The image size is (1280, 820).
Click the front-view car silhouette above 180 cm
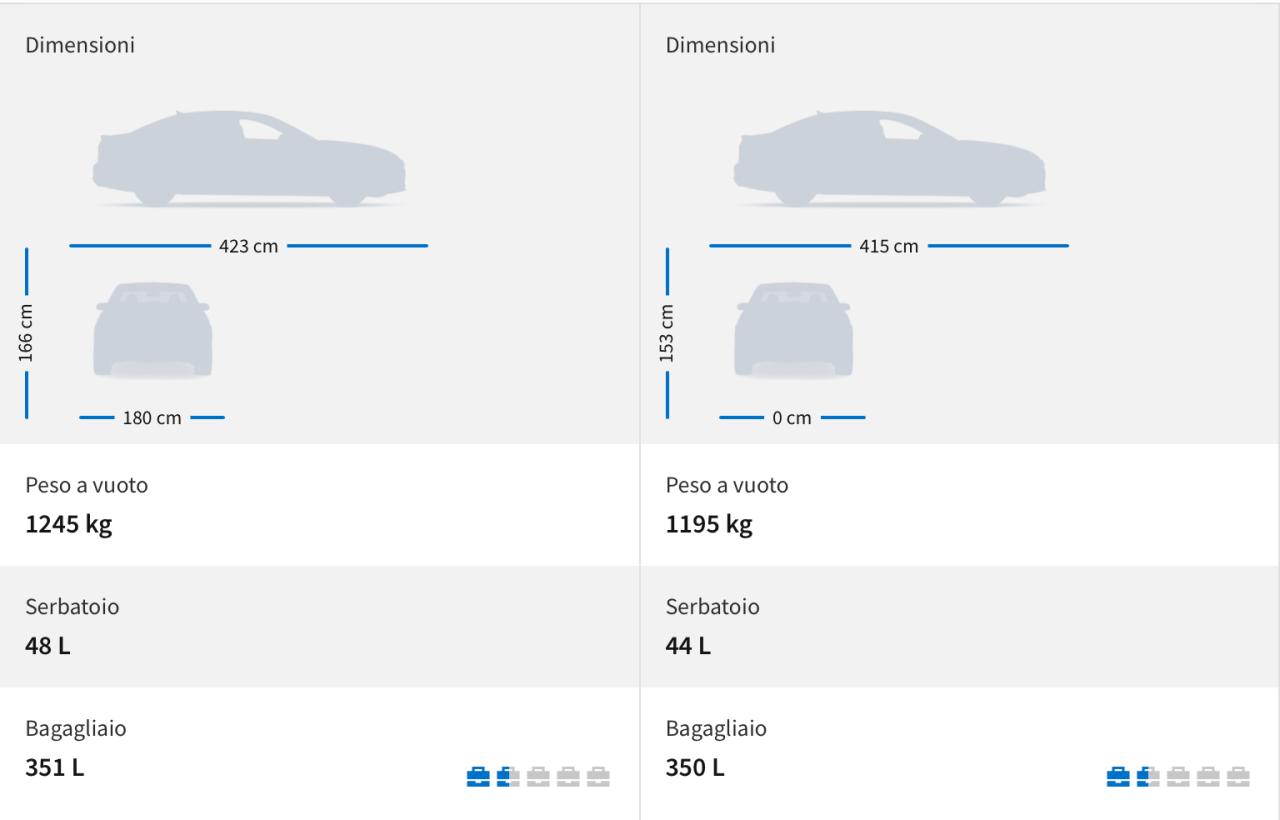point(152,330)
